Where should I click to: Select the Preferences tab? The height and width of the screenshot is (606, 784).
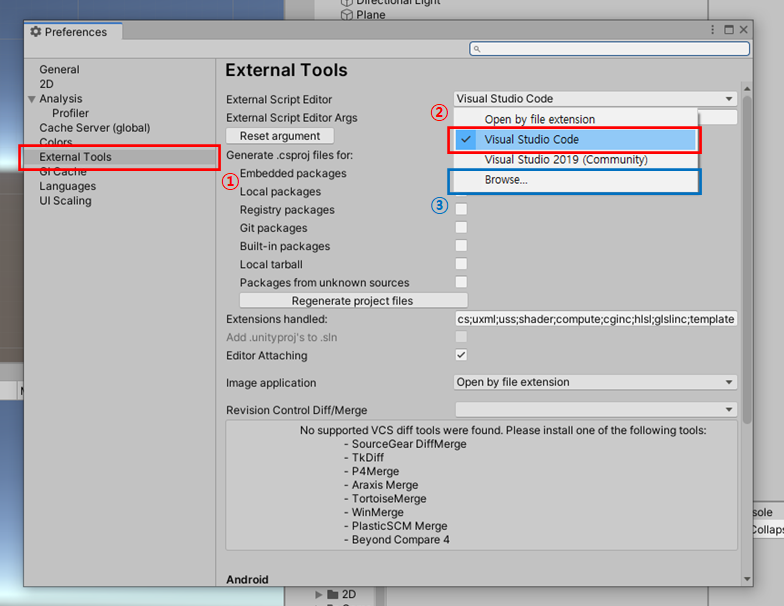(x=73, y=32)
